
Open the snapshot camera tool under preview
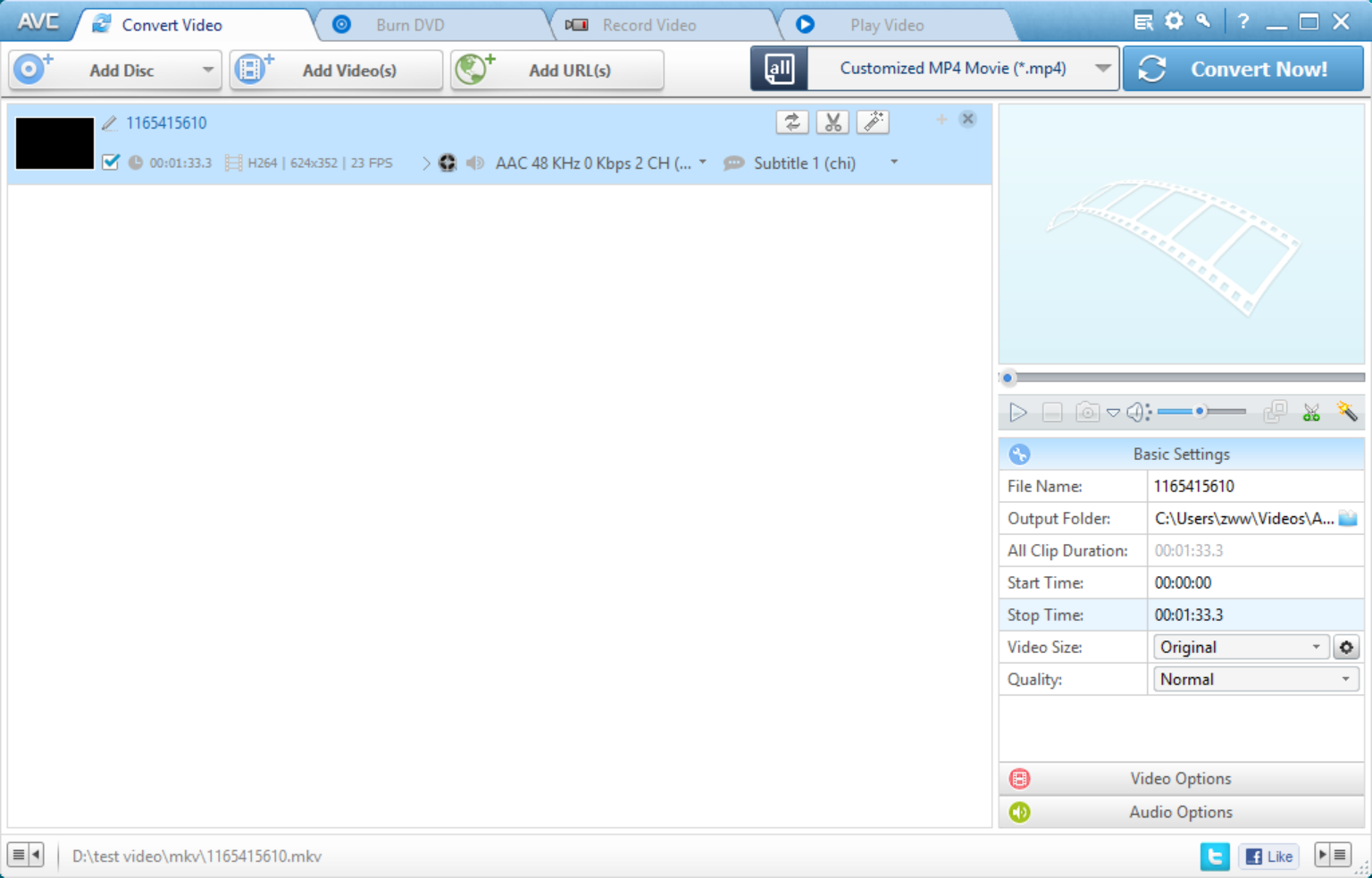1086,412
